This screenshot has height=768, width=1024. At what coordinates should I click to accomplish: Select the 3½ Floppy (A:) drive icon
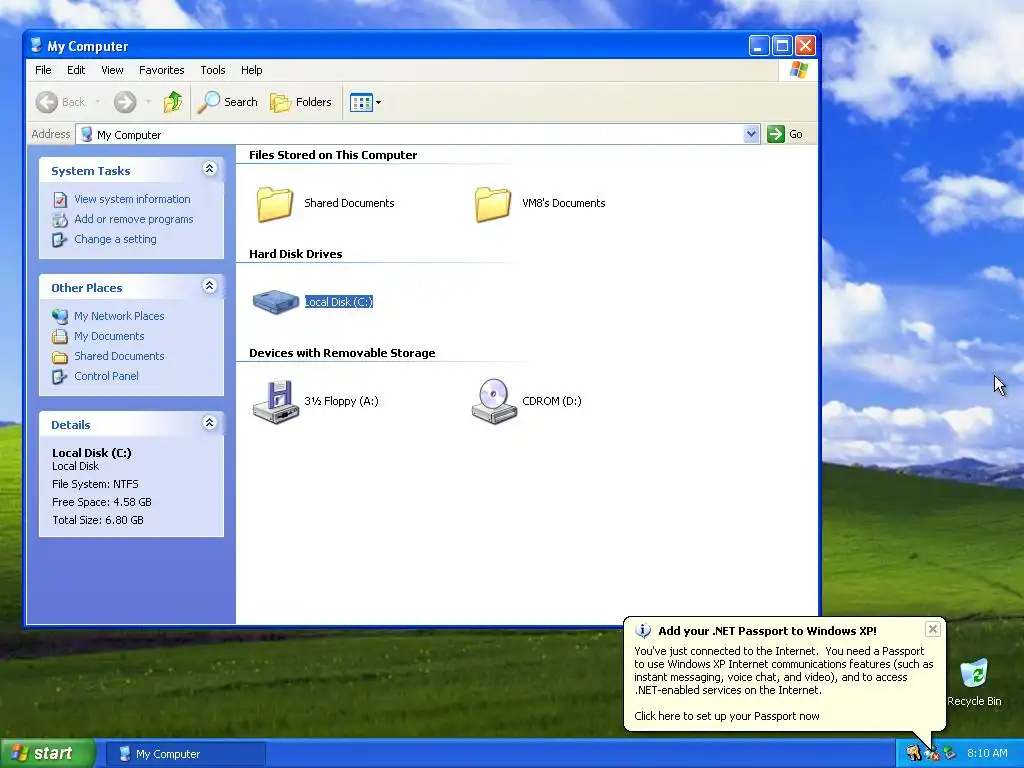coord(276,402)
